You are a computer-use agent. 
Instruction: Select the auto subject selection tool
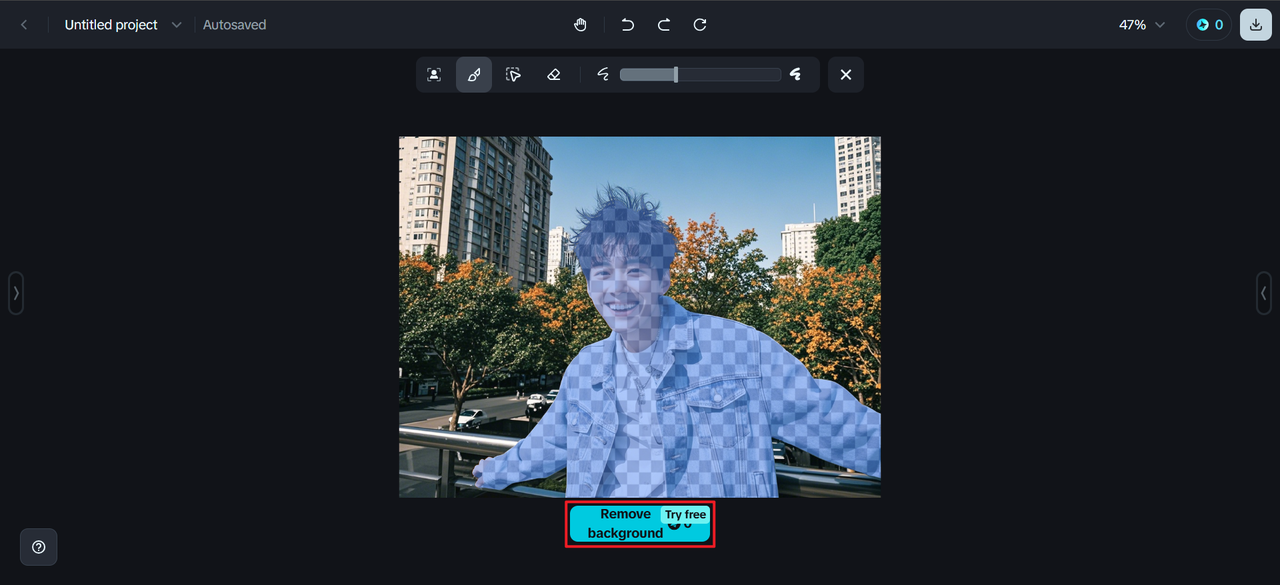click(434, 75)
